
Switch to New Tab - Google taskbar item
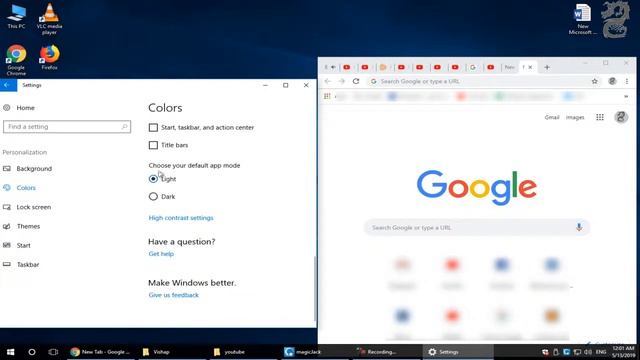pyautogui.click(x=101, y=352)
